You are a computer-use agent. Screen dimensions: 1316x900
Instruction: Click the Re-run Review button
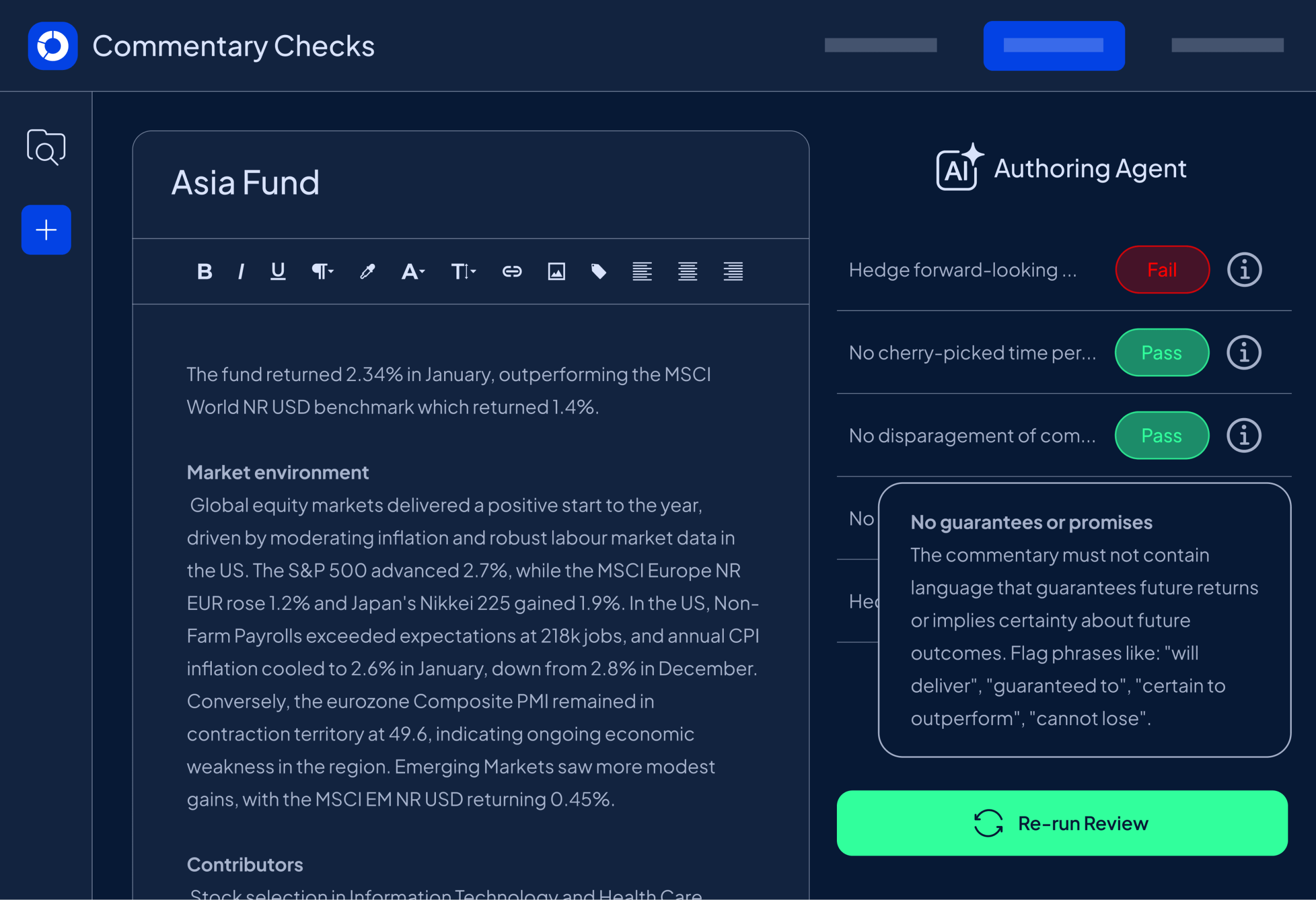(x=1063, y=823)
